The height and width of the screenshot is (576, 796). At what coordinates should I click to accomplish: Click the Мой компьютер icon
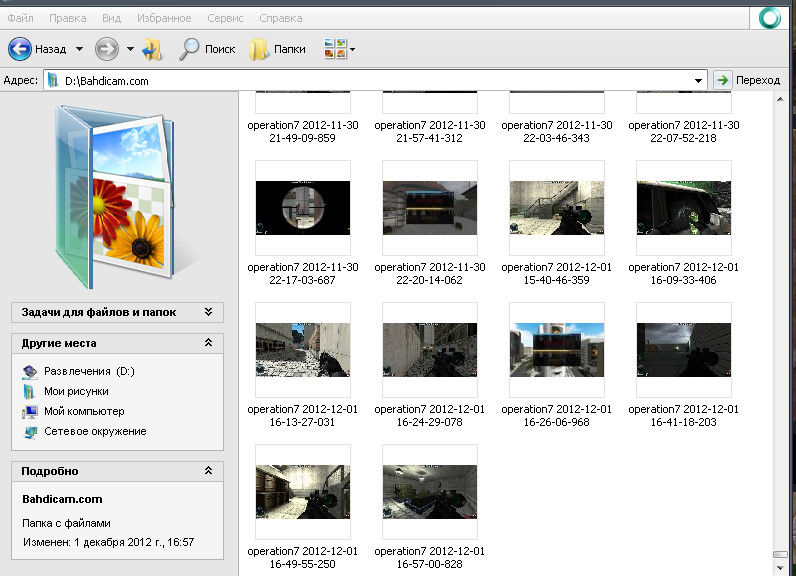tap(30, 412)
